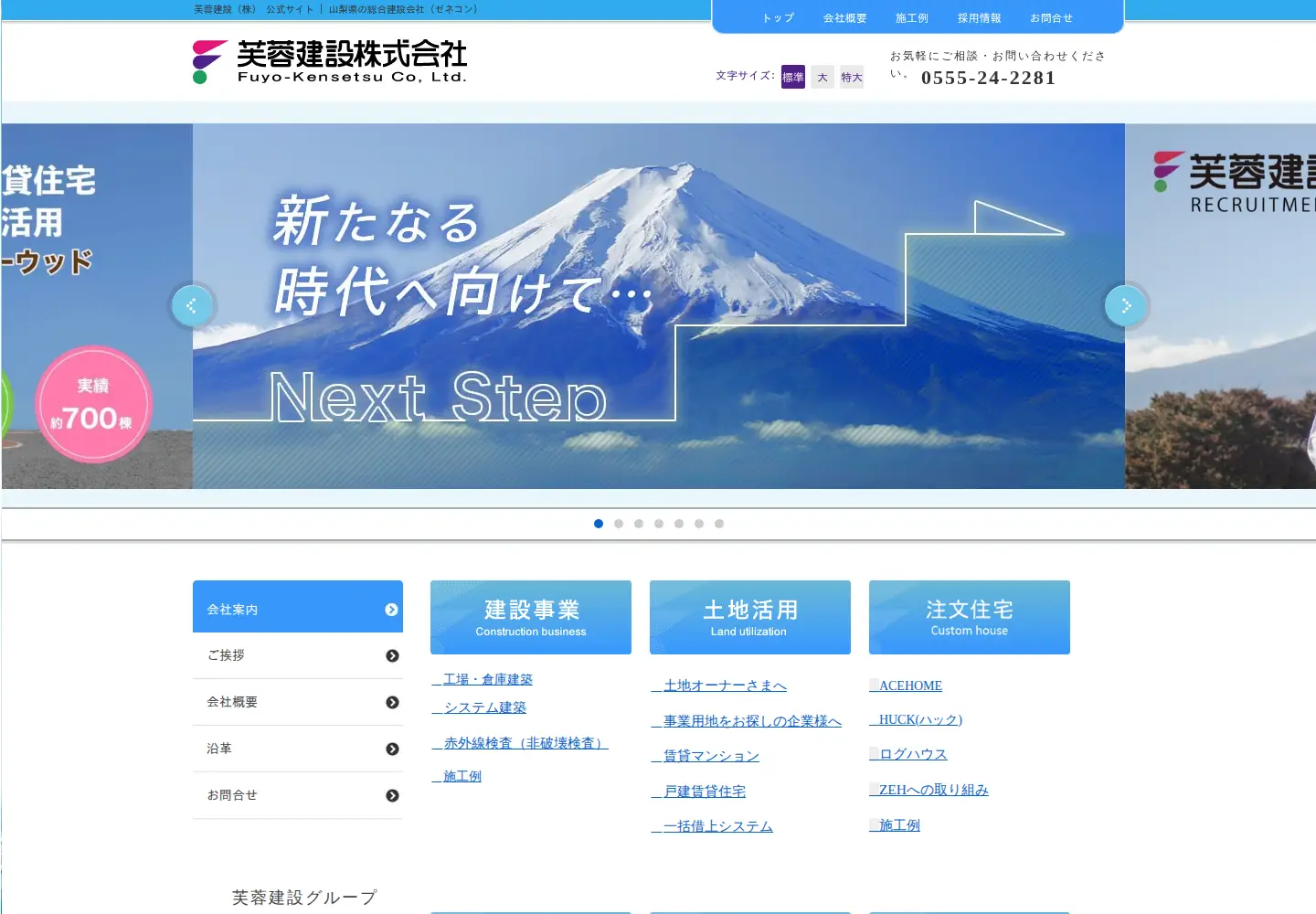Open 赤外線検査（非破壊検査） link

pos(520,743)
